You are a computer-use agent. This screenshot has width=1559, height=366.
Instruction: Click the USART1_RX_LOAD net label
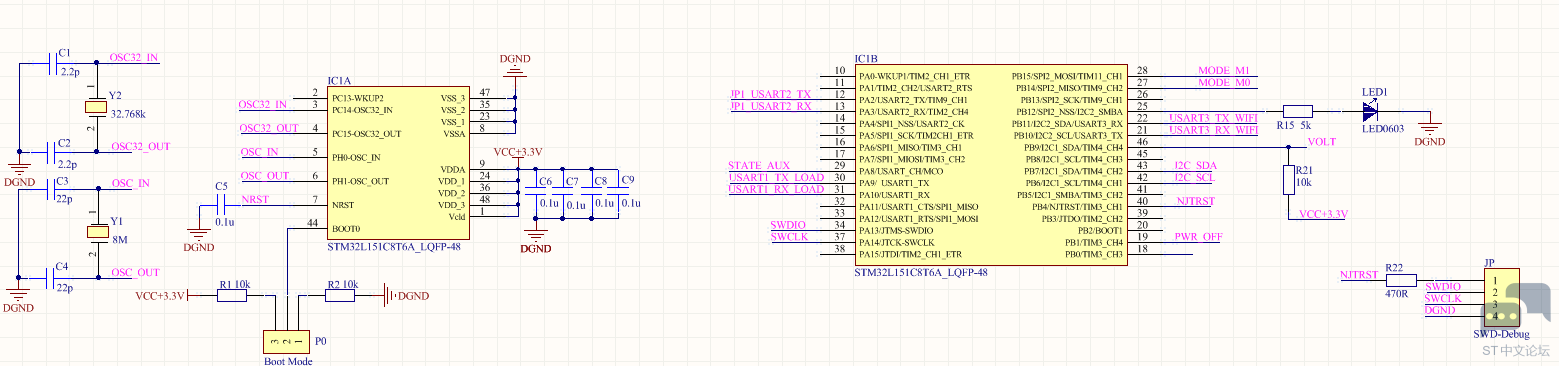click(776, 189)
